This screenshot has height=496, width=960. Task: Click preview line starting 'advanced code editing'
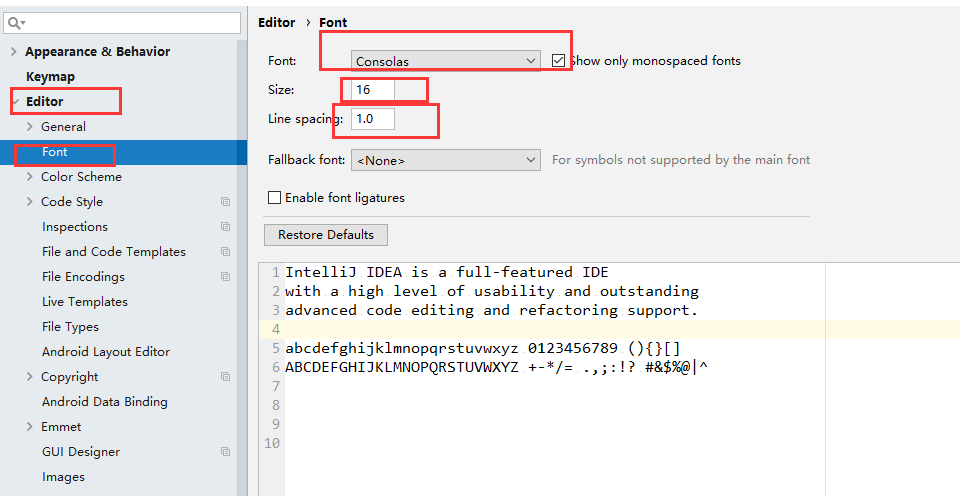tap(492, 310)
